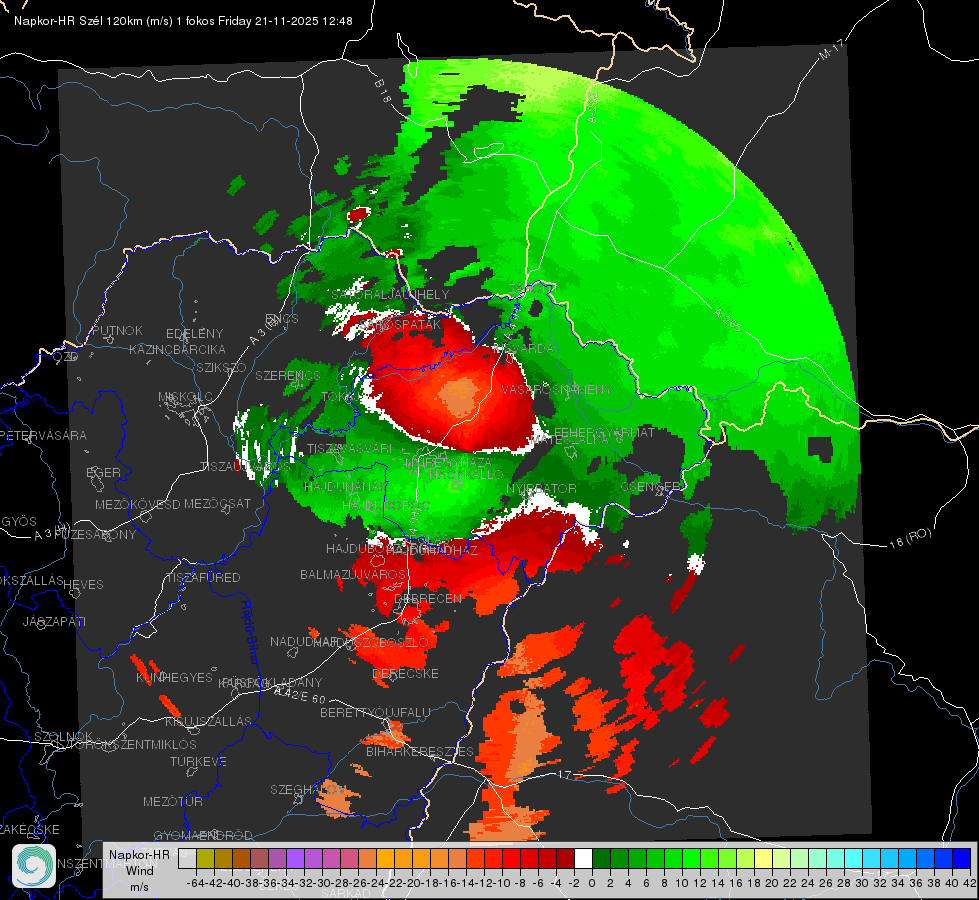Image resolution: width=979 pixels, height=900 pixels.
Task: Pick the dark blue swatch ending at 42
Action: 962,858
